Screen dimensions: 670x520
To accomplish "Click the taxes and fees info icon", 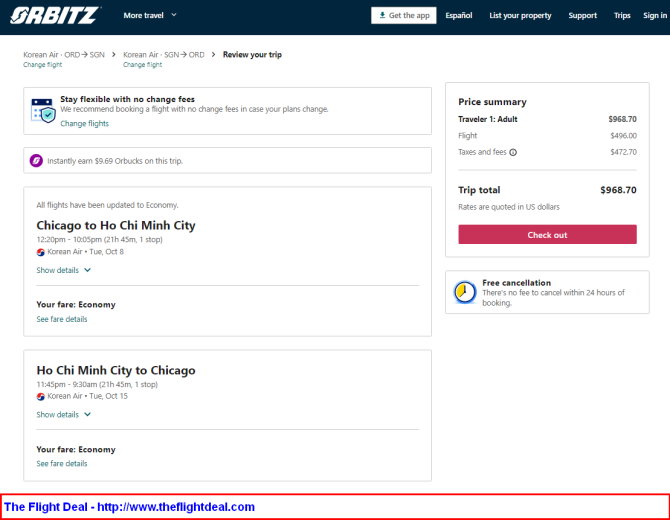I will (513, 152).
